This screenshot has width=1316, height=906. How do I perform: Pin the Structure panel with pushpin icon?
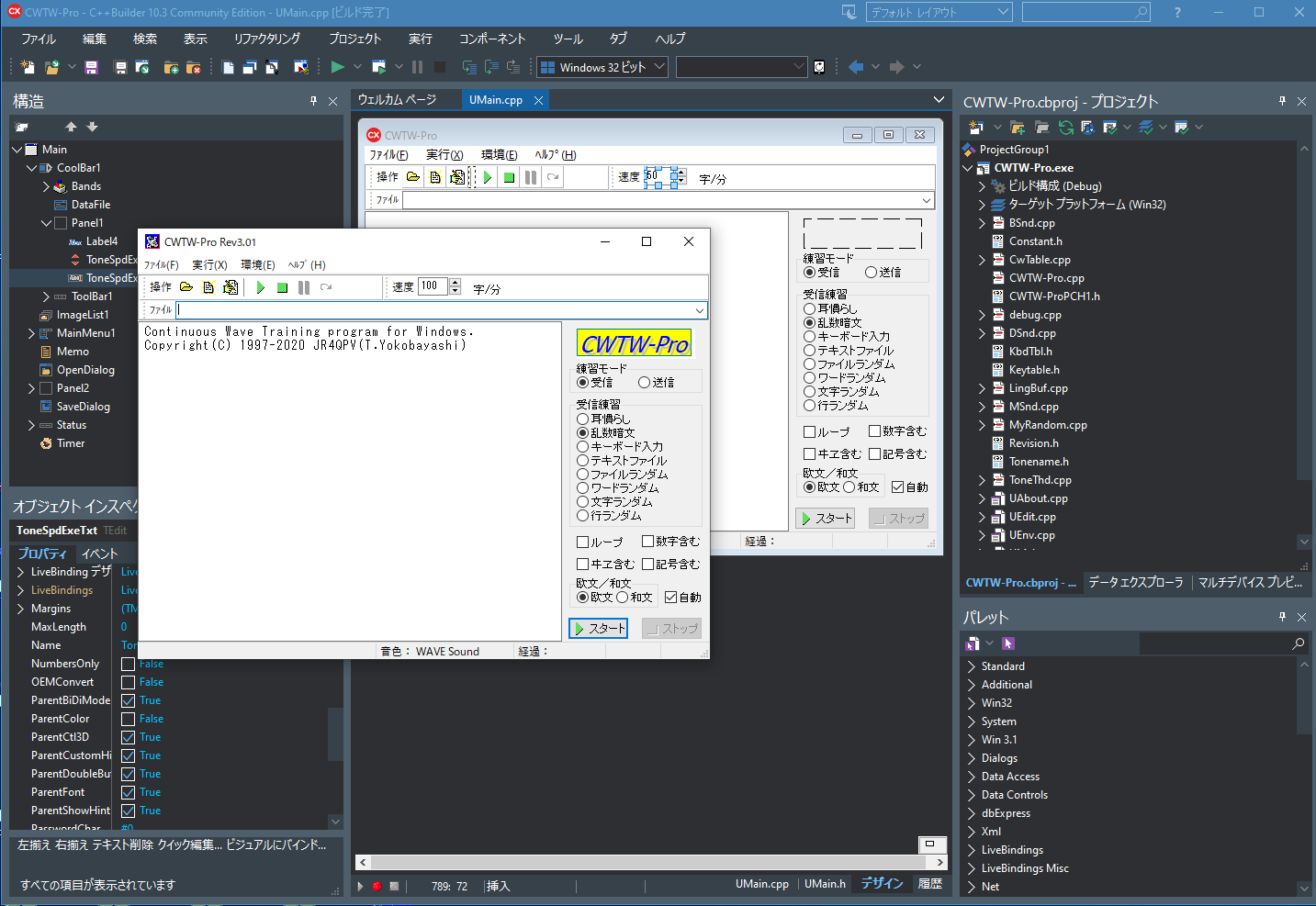pyautogui.click(x=313, y=101)
